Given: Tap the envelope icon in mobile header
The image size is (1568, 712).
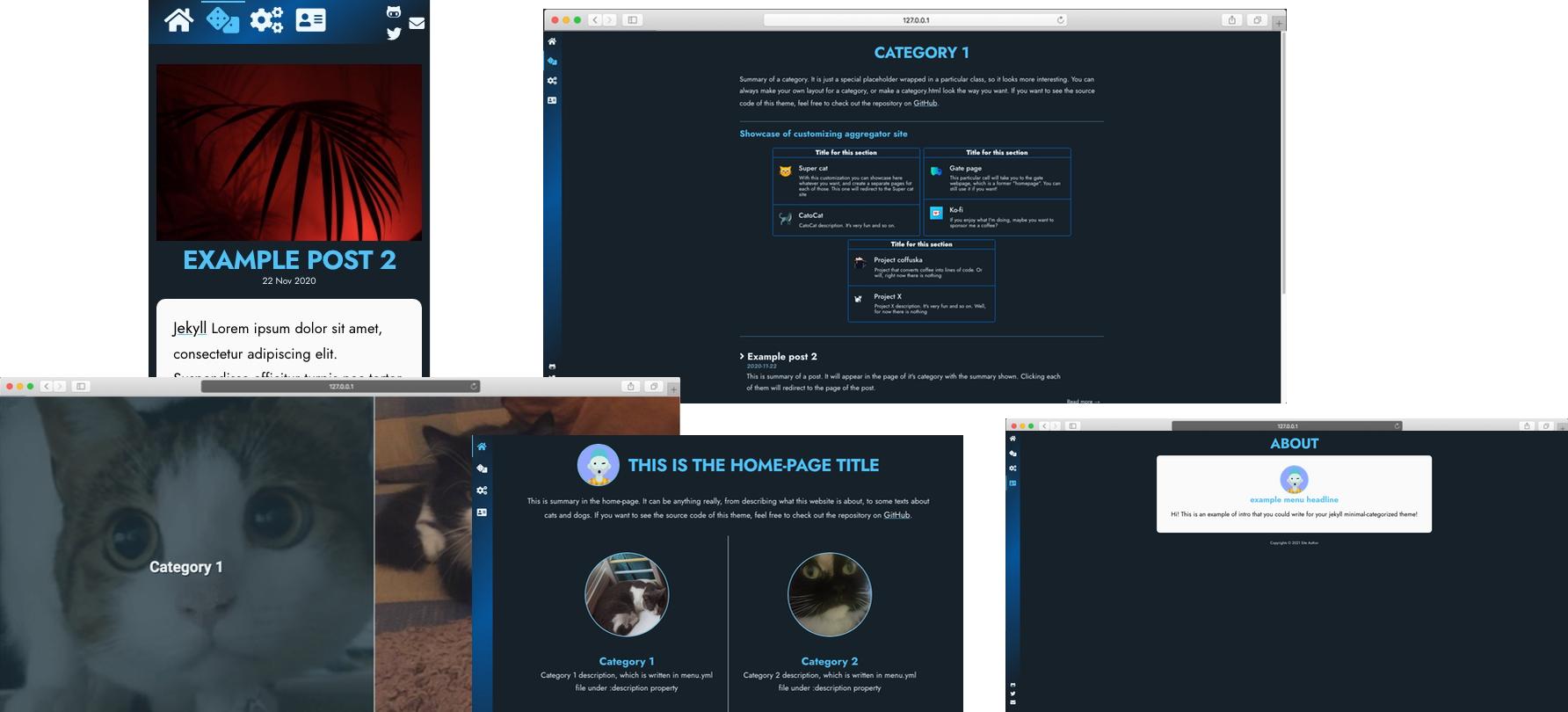Looking at the screenshot, I should [417, 23].
